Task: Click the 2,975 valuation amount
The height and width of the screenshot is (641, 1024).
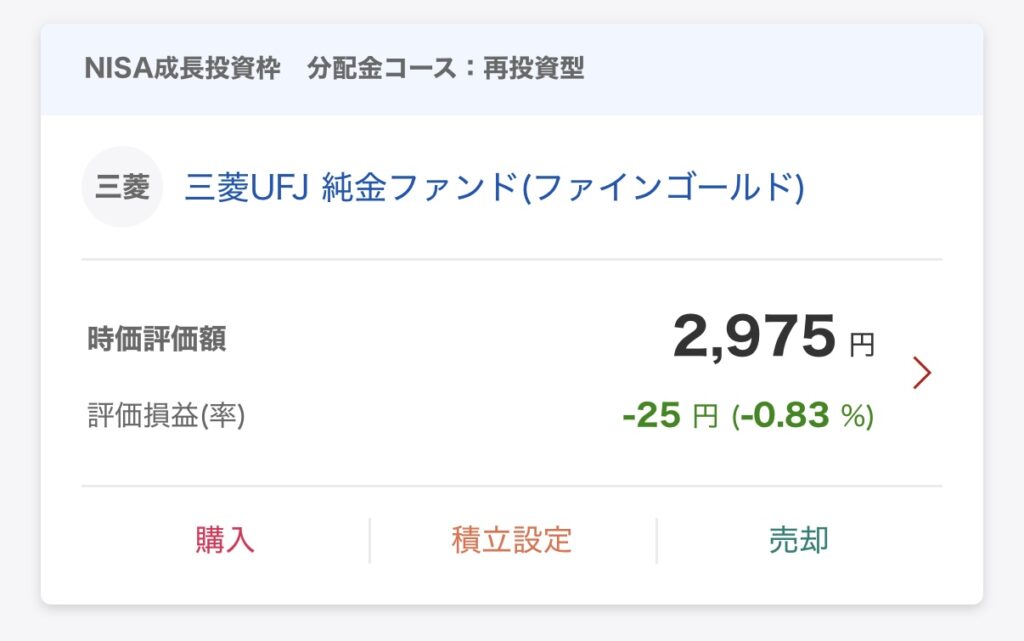Action: [753, 337]
